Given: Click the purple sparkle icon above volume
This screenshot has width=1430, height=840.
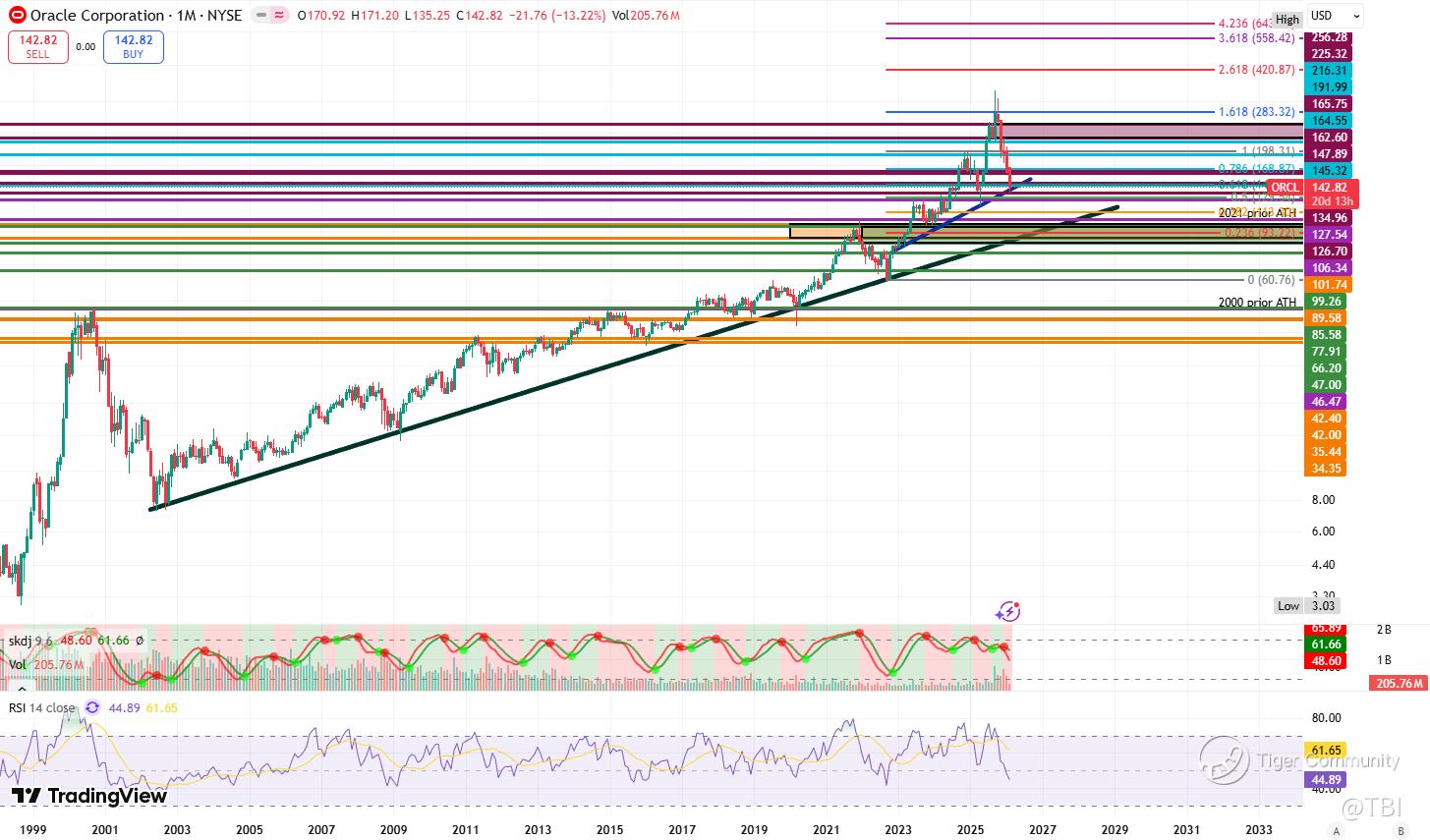Looking at the screenshot, I should pos(1007,612).
